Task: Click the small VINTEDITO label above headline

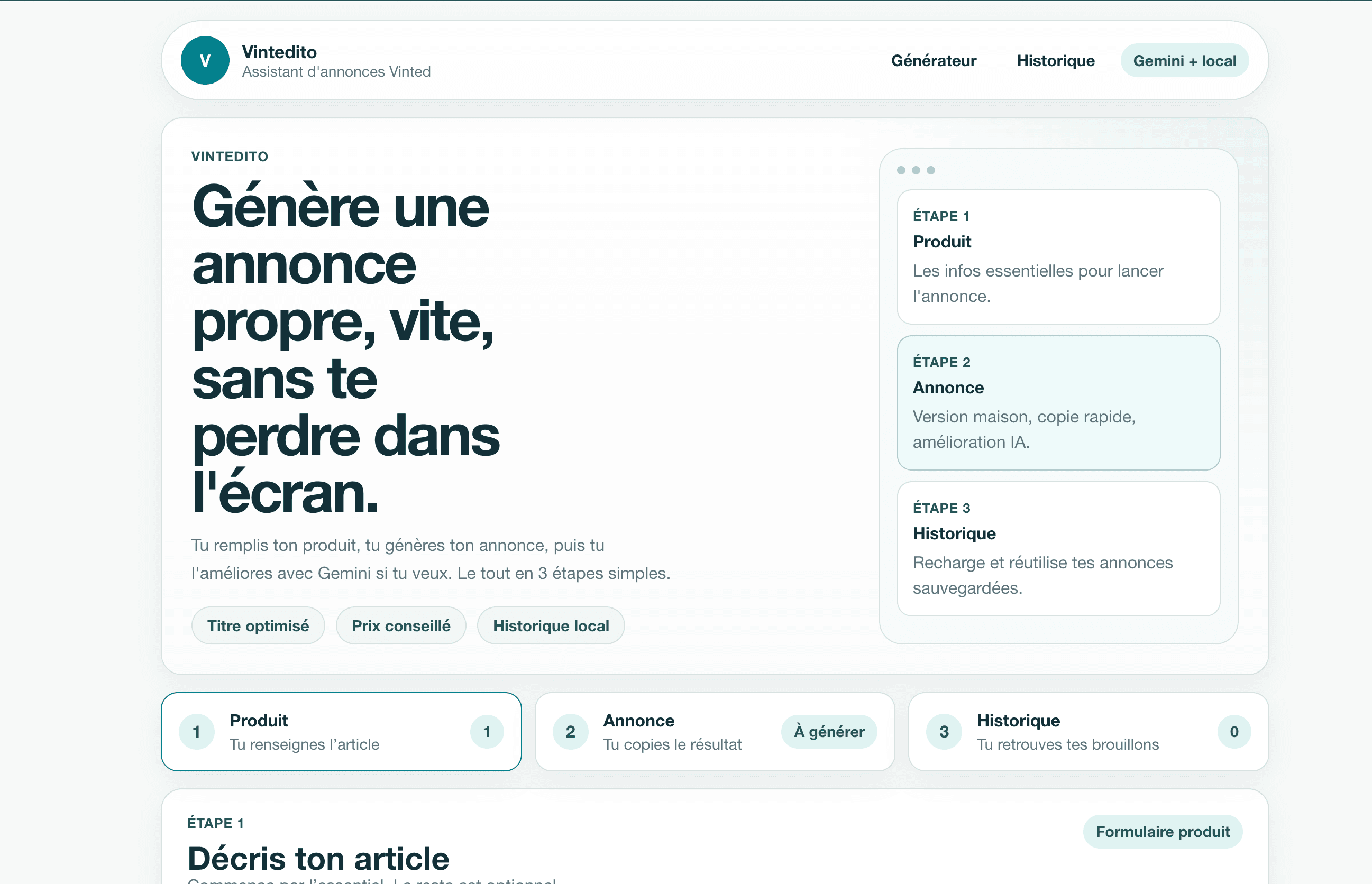Action: (230, 156)
